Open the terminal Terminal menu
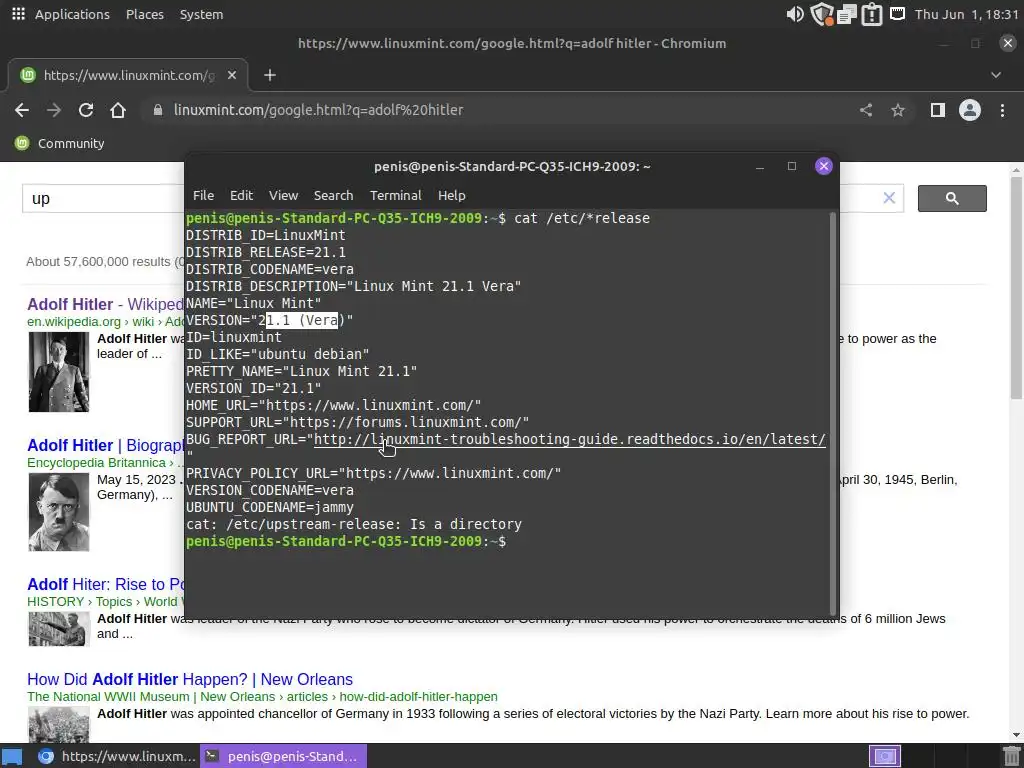 pos(396,195)
